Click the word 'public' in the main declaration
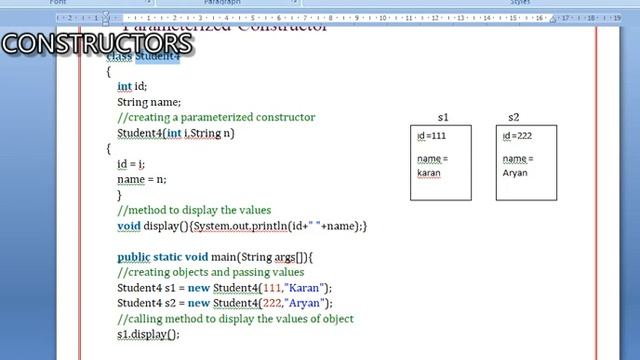The height and width of the screenshot is (360, 640). [133, 257]
